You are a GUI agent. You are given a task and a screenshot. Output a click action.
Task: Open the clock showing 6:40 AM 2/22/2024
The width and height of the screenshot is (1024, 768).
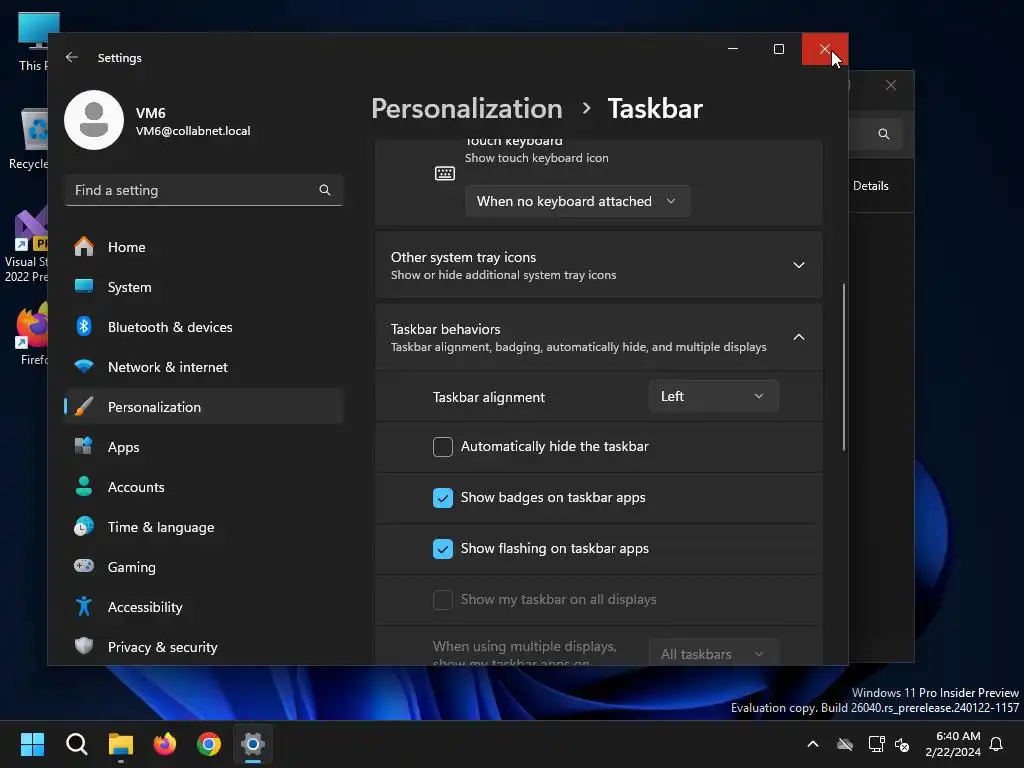click(x=953, y=744)
